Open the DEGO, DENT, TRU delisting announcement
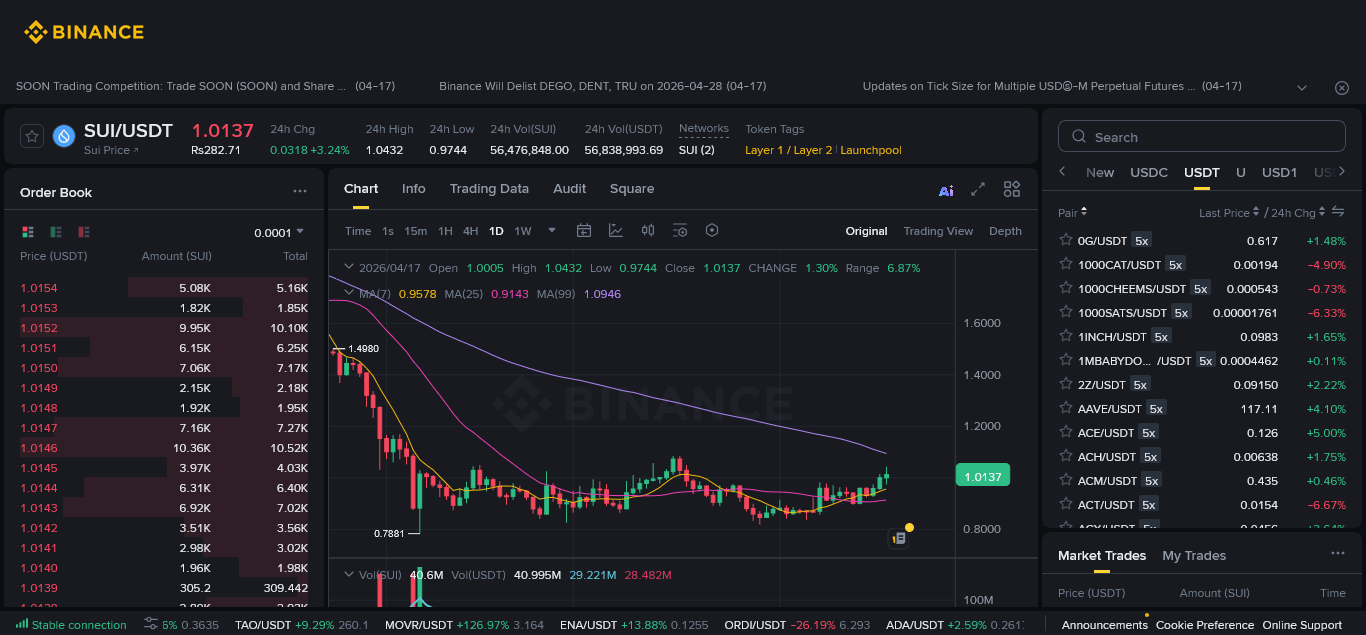Viewport: 1366px width, 635px height. pos(603,87)
